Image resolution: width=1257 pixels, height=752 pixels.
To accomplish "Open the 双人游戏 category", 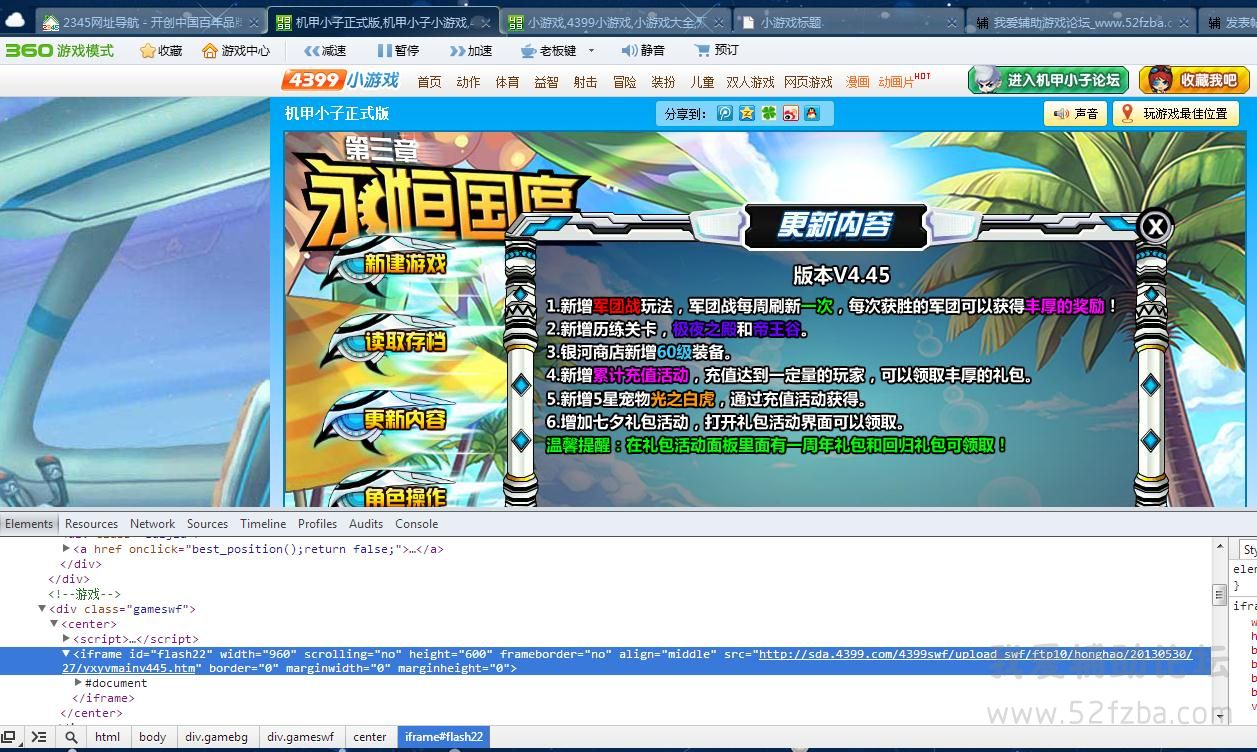I will coord(750,82).
